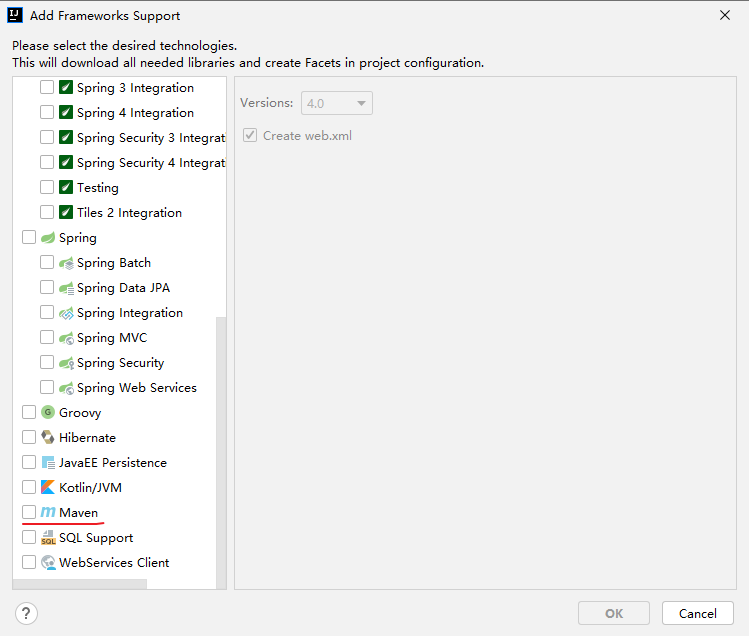749x636 pixels.
Task: Check the Tiles 2 Integration checkbox
Action: pos(47,212)
